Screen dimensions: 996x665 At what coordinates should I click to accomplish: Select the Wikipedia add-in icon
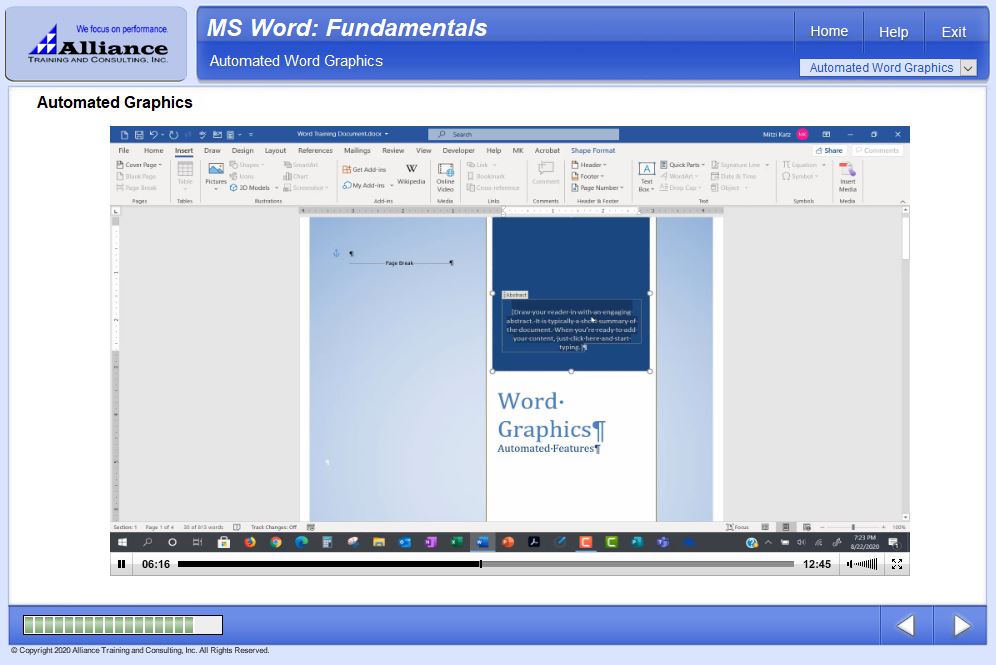[x=411, y=174]
